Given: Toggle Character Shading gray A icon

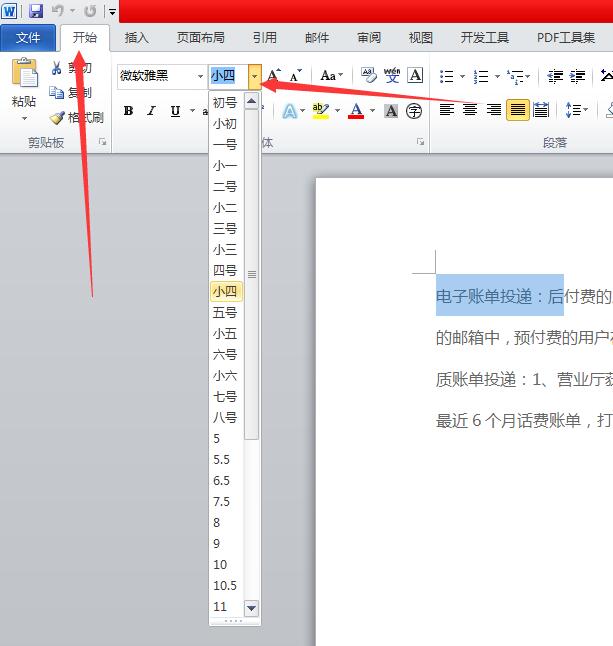Looking at the screenshot, I should tap(391, 111).
